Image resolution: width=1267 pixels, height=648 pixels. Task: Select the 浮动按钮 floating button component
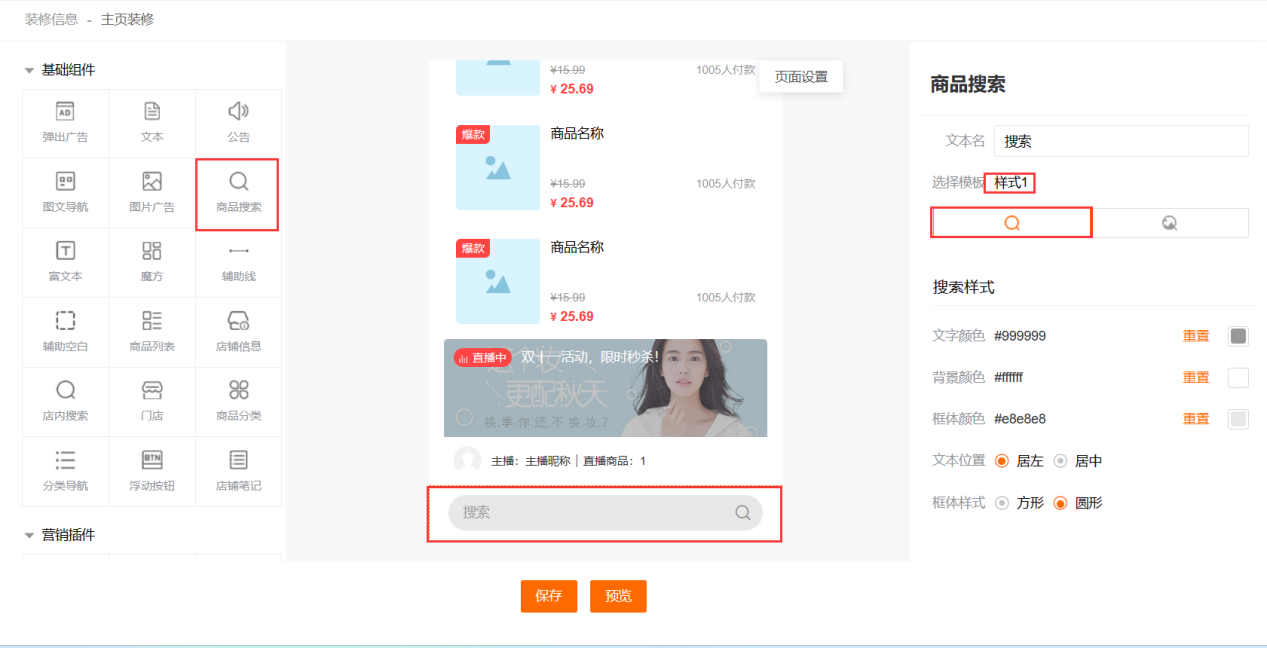pos(152,471)
